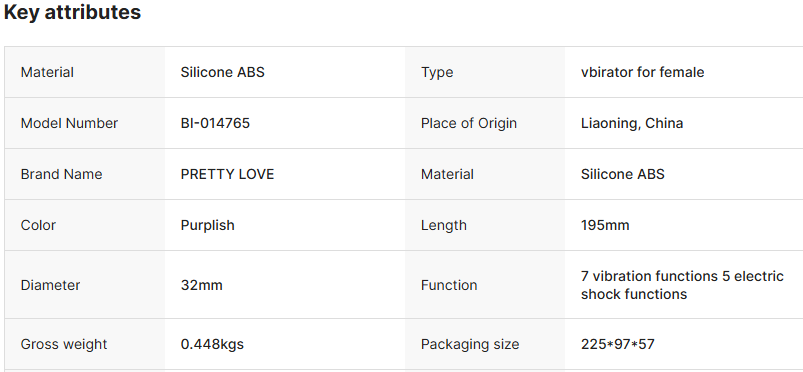Click the 225*97*57 packaging size value
This screenshot has height=372, width=803.
tap(618, 344)
